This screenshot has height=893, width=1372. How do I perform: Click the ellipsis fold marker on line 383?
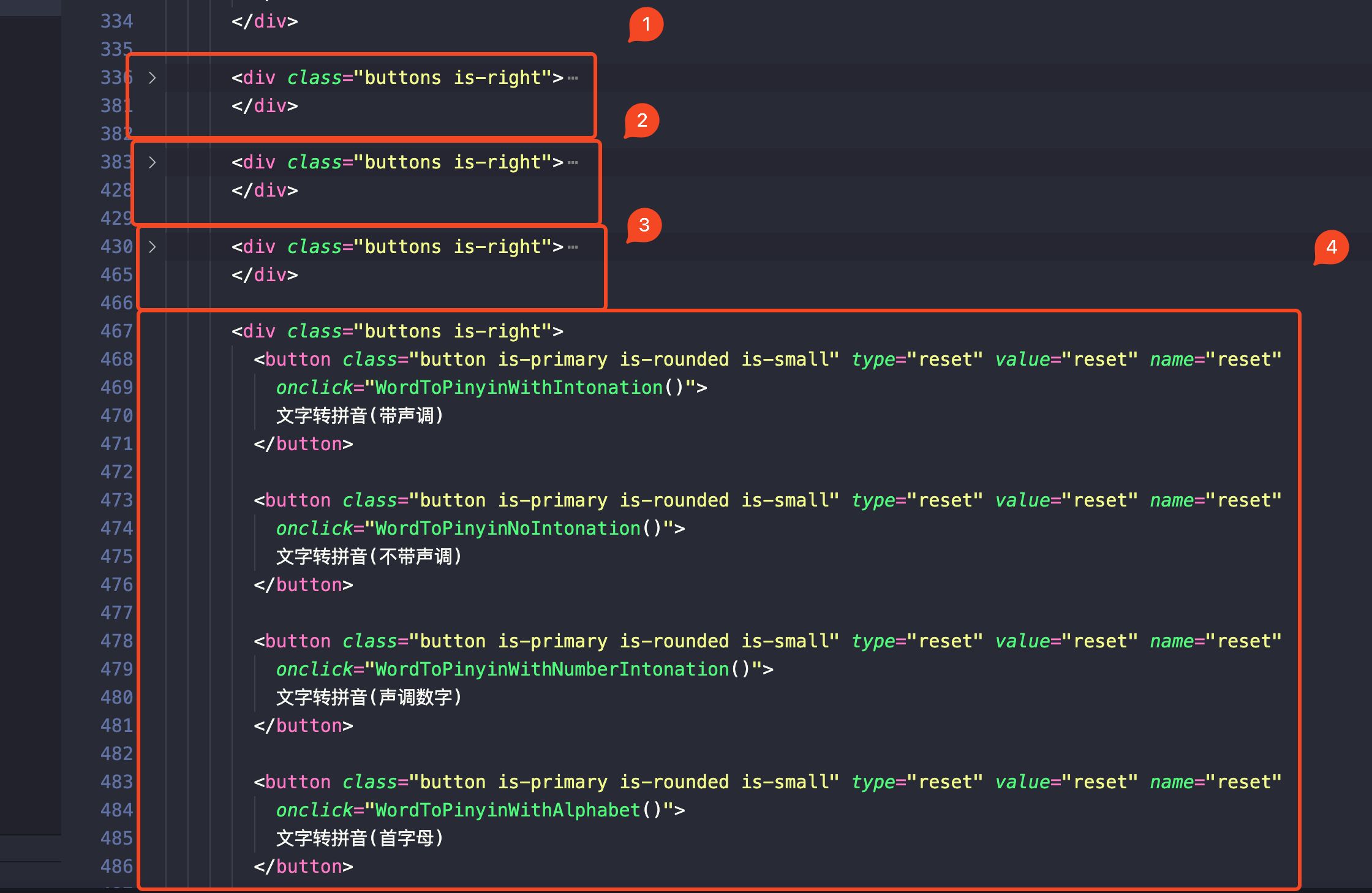tap(573, 163)
